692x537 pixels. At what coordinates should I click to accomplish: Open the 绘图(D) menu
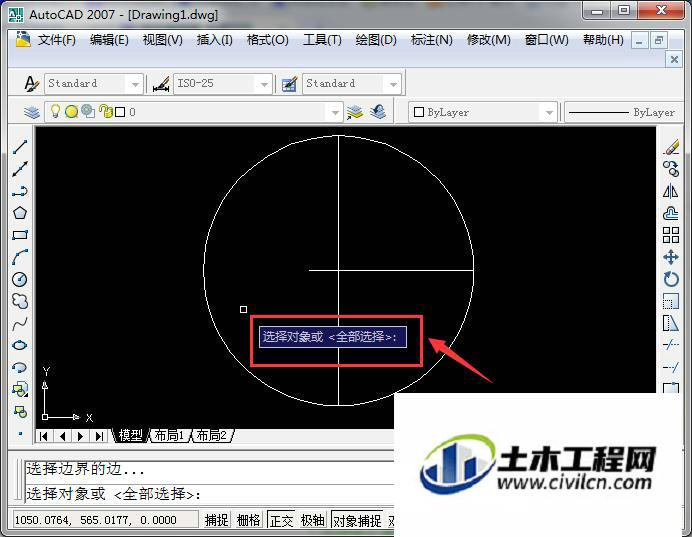(376, 40)
